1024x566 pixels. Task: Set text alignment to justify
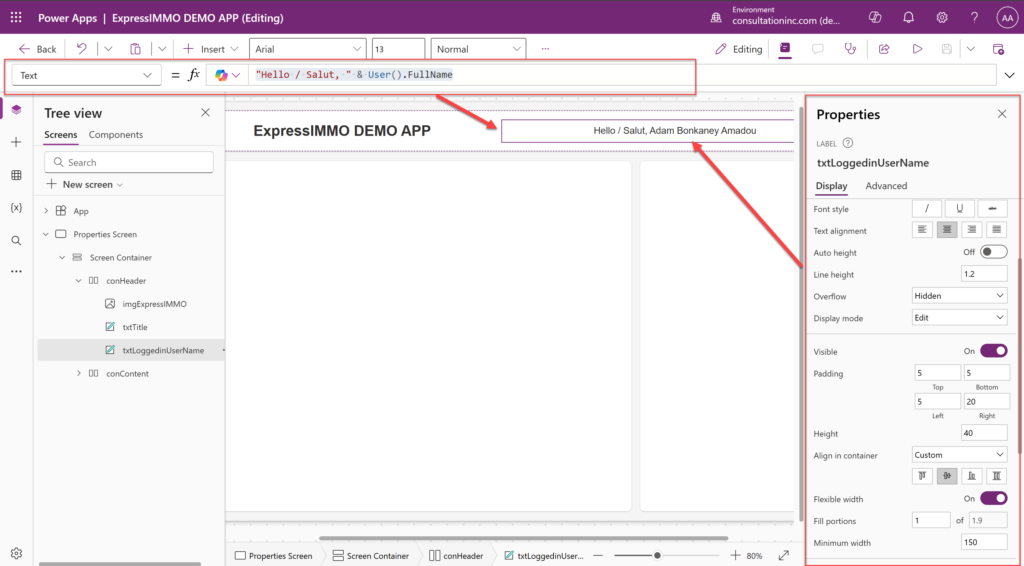(x=997, y=230)
